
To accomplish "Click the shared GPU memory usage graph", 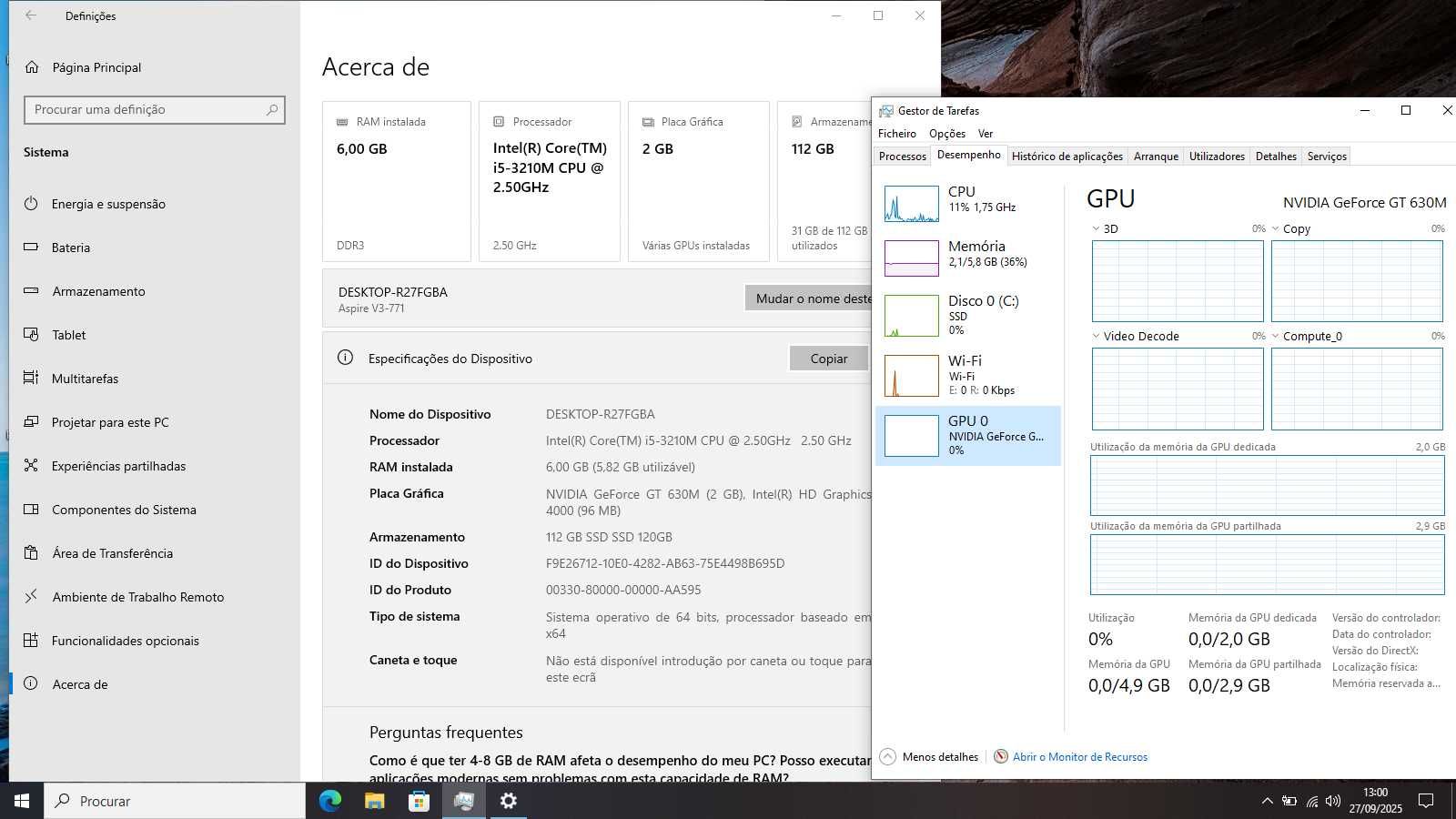I will [1268, 564].
